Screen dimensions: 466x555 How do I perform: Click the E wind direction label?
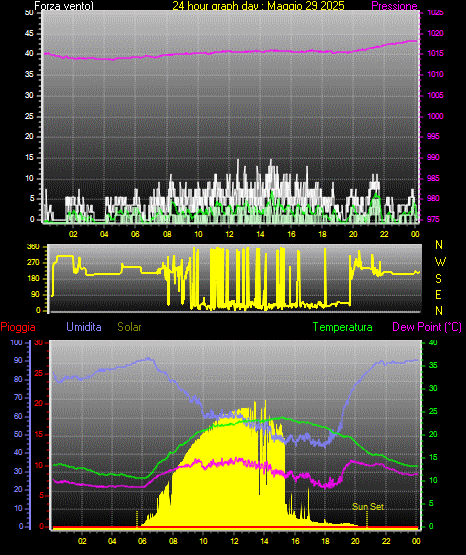[x=438, y=294]
